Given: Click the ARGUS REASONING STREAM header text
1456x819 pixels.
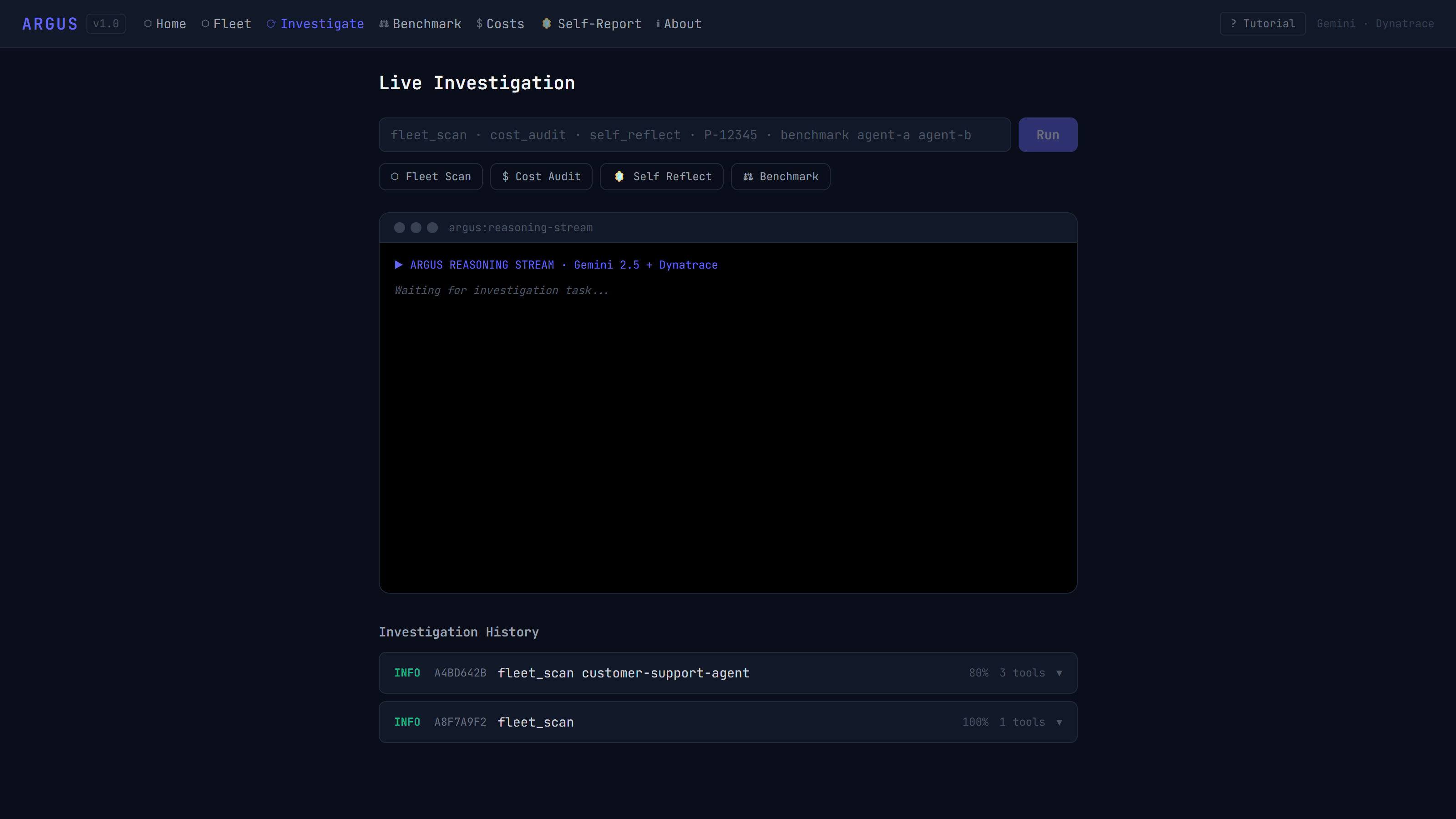Looking at the screenshot, I should click(482, 265).
